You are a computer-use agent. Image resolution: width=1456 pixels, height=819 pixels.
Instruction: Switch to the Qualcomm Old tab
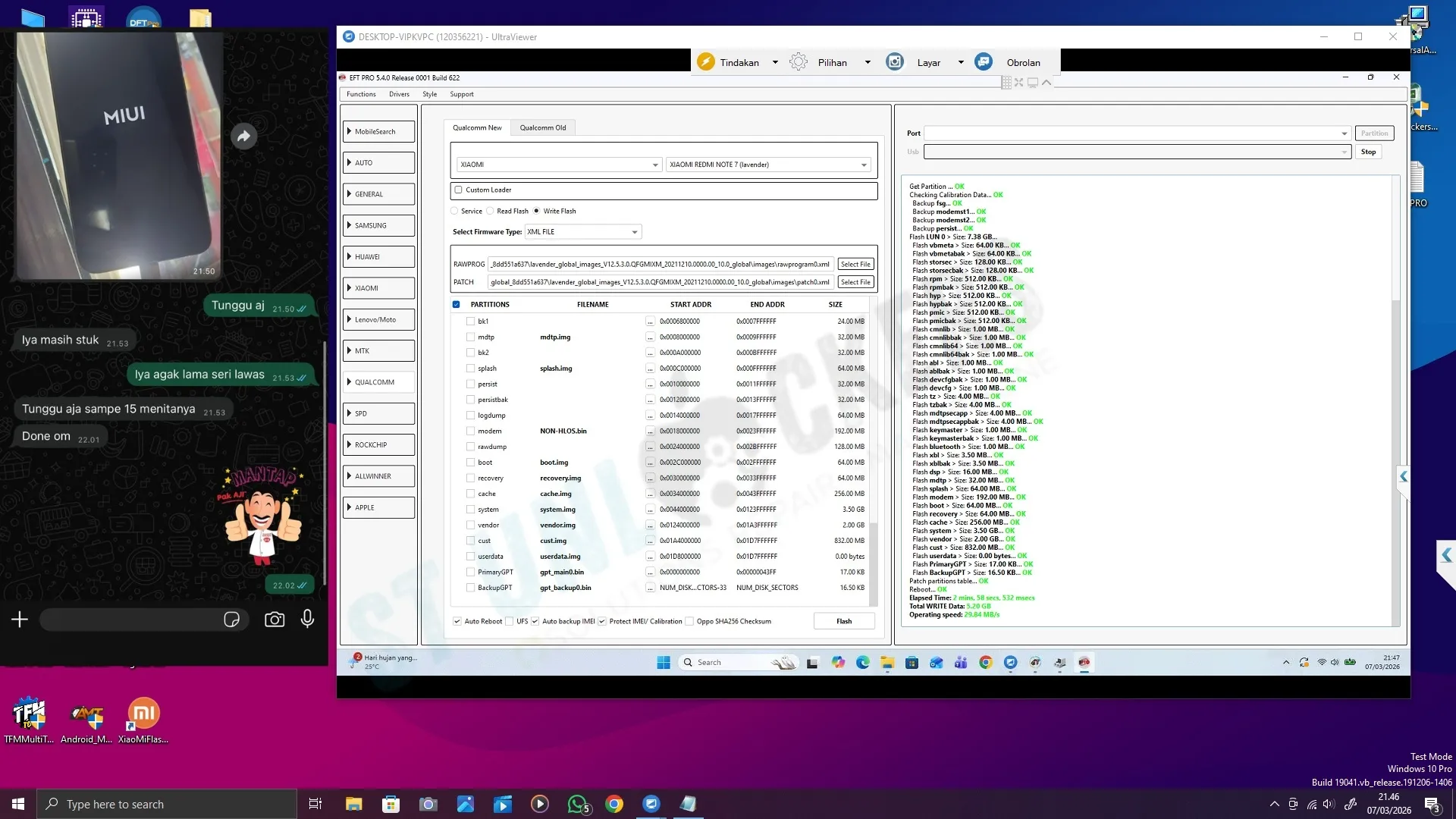[542, 127]
